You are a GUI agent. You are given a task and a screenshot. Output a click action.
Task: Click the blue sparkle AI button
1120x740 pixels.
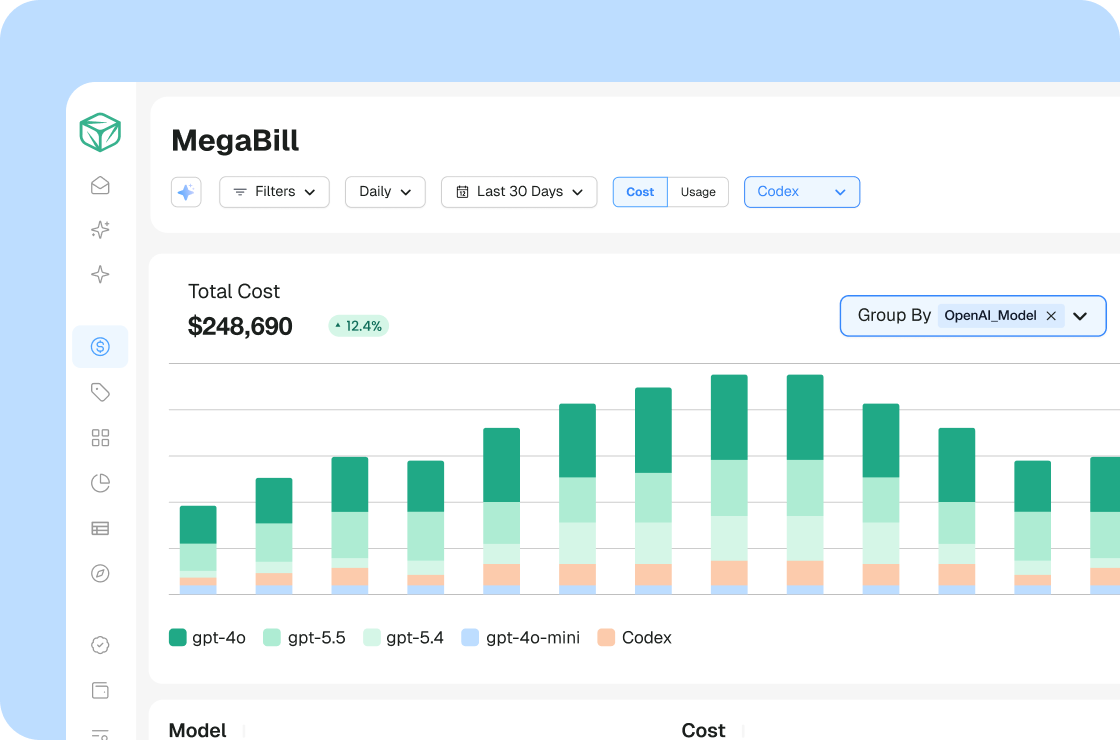pos(186,192)
